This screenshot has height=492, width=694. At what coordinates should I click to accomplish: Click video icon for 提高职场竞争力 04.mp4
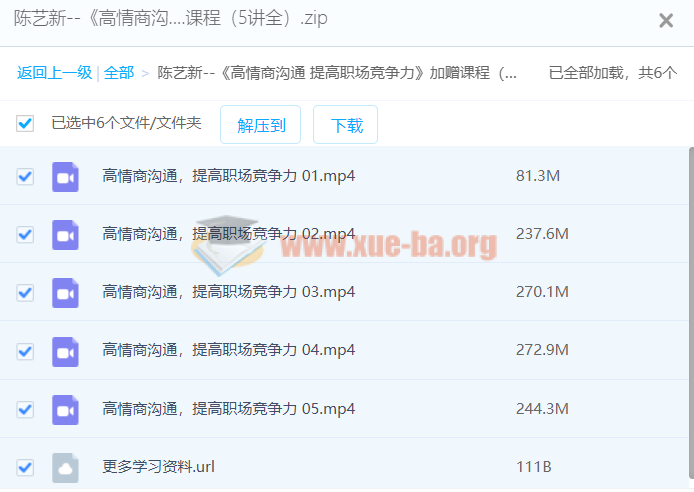[65, 351]
